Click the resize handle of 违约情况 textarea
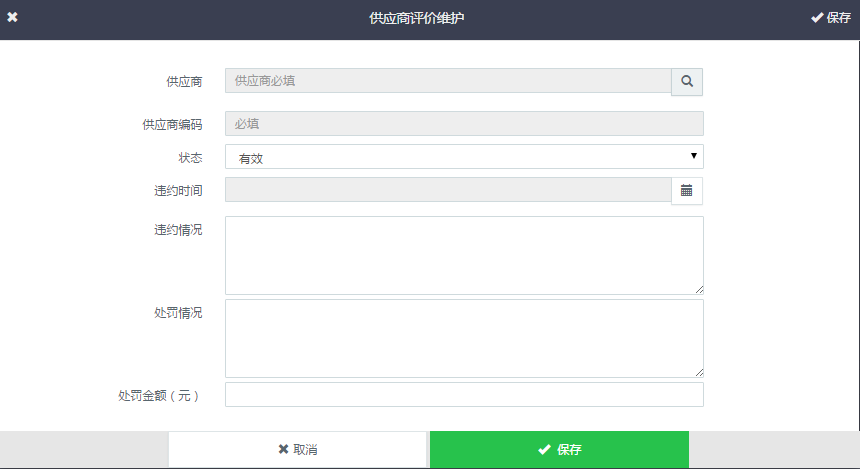Image resolution: width=860 pixels, height=469 pixels. (698, 289)
